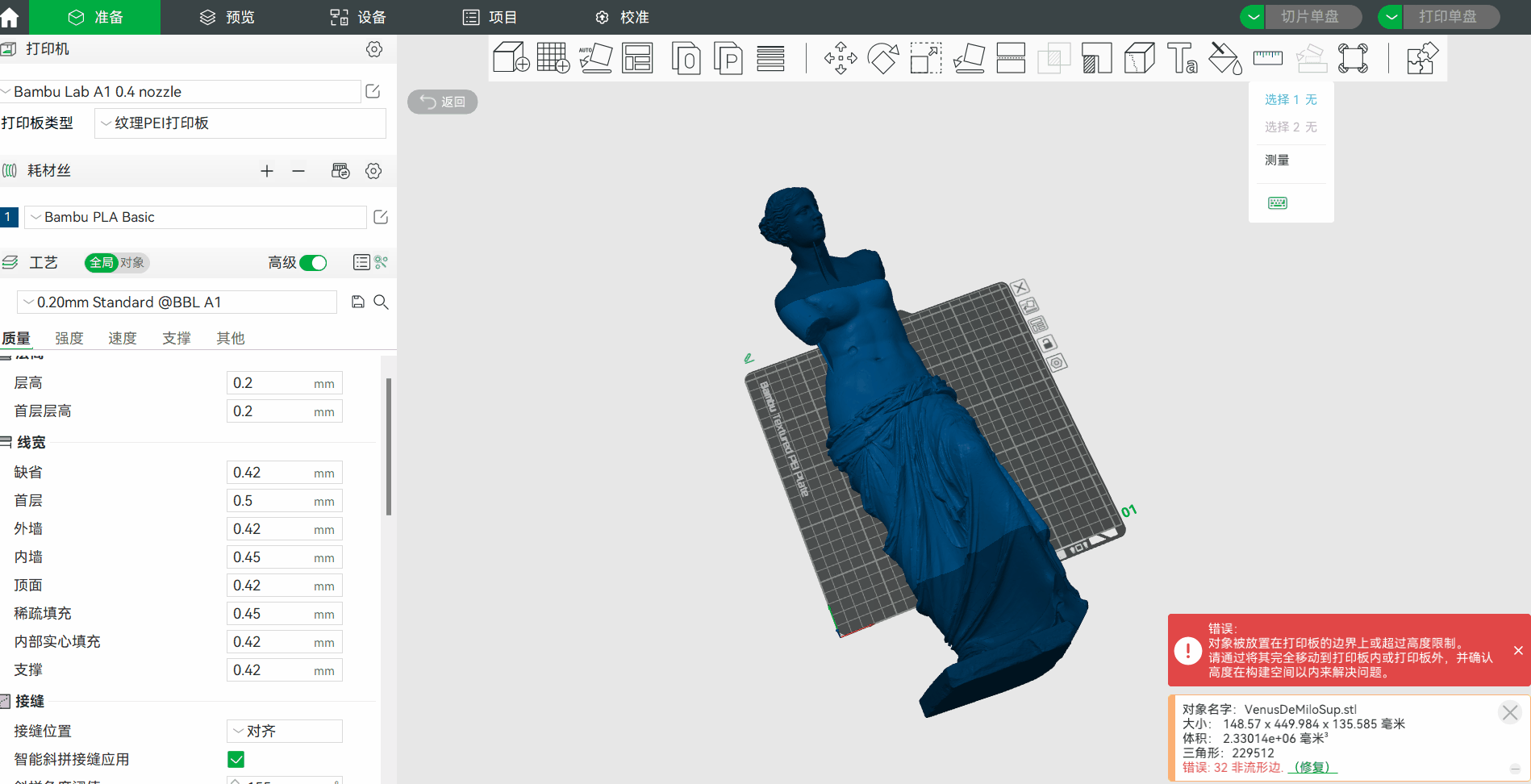
Task: Click the 返回 button
Action: click(443, 102)
